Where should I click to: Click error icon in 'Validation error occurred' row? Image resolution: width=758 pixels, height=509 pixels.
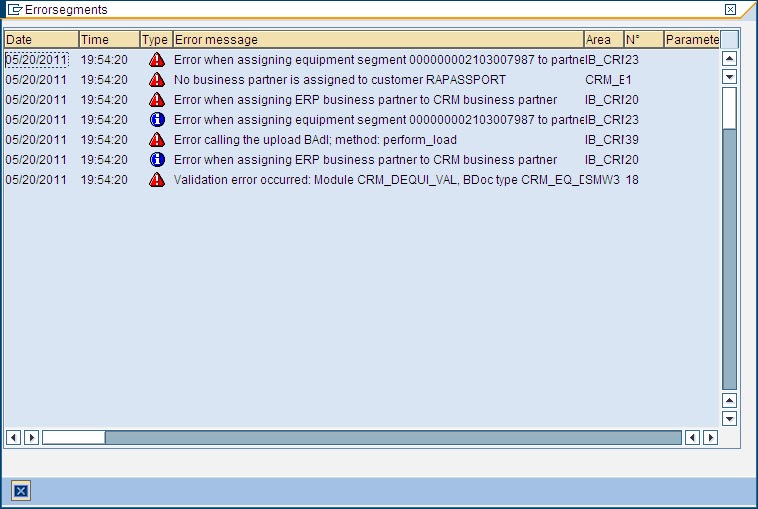coord(157,180)
